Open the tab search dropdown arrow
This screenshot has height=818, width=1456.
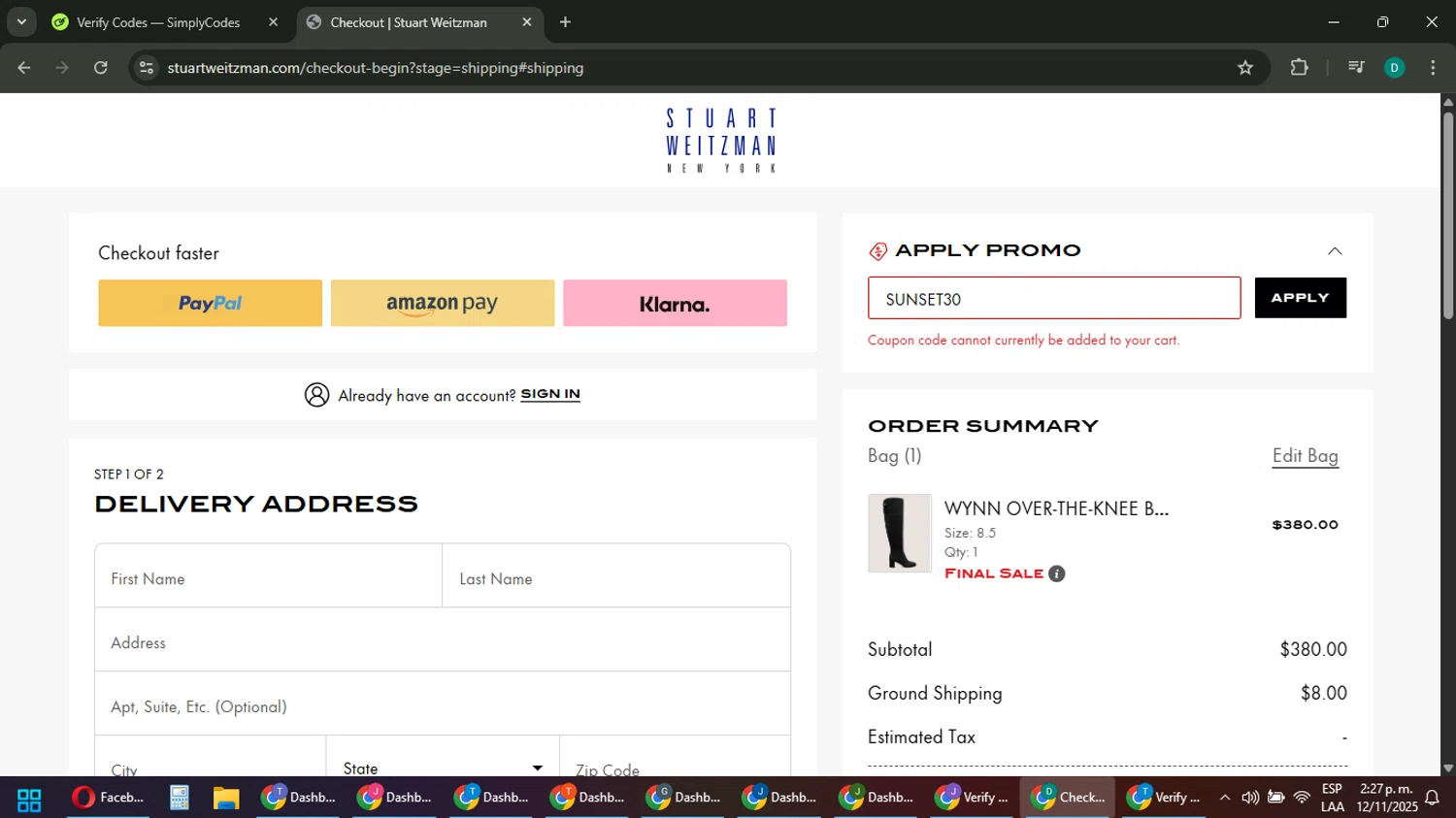click(x=21, y=22)
